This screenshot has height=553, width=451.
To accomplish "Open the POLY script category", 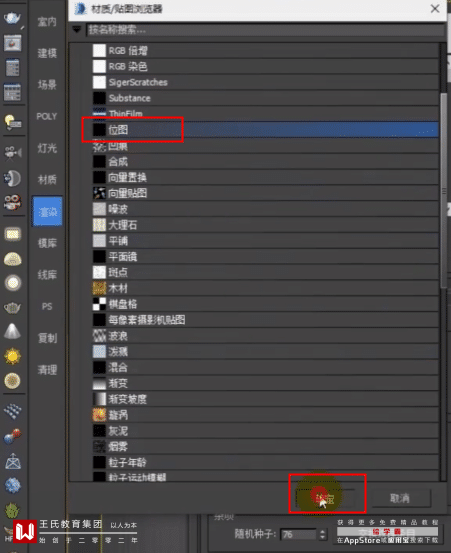I will tap(47, 116).
